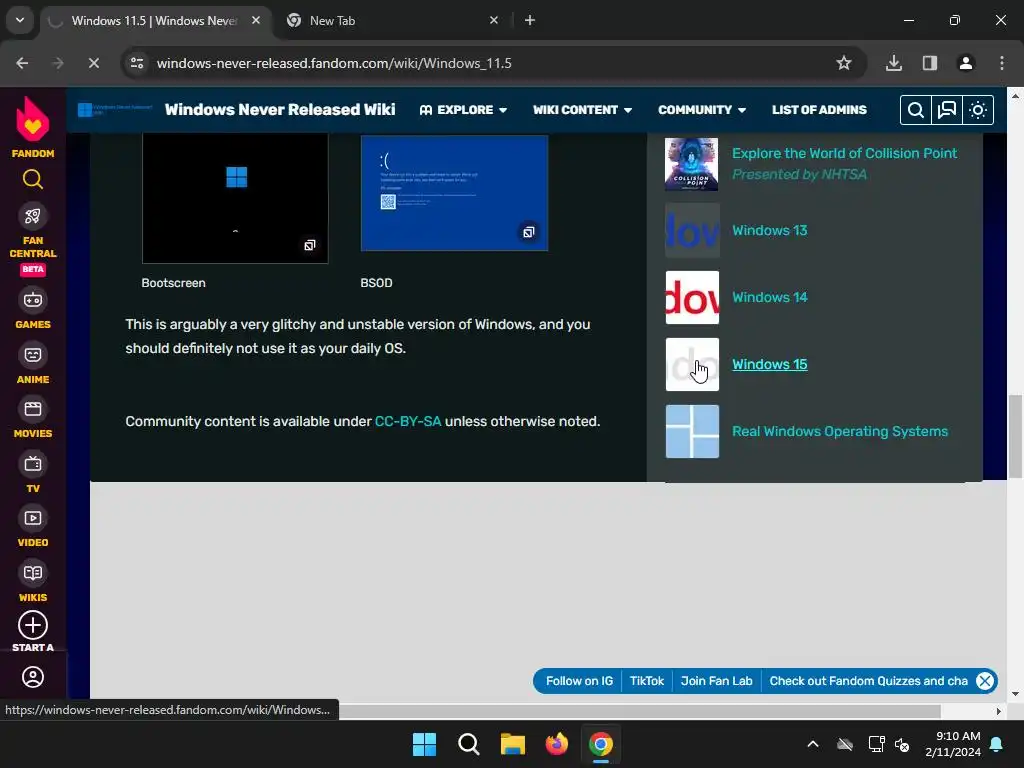Click Join Fan Lab button
The width and height of the screenshot is (1024, 768).
pos(716,681)
